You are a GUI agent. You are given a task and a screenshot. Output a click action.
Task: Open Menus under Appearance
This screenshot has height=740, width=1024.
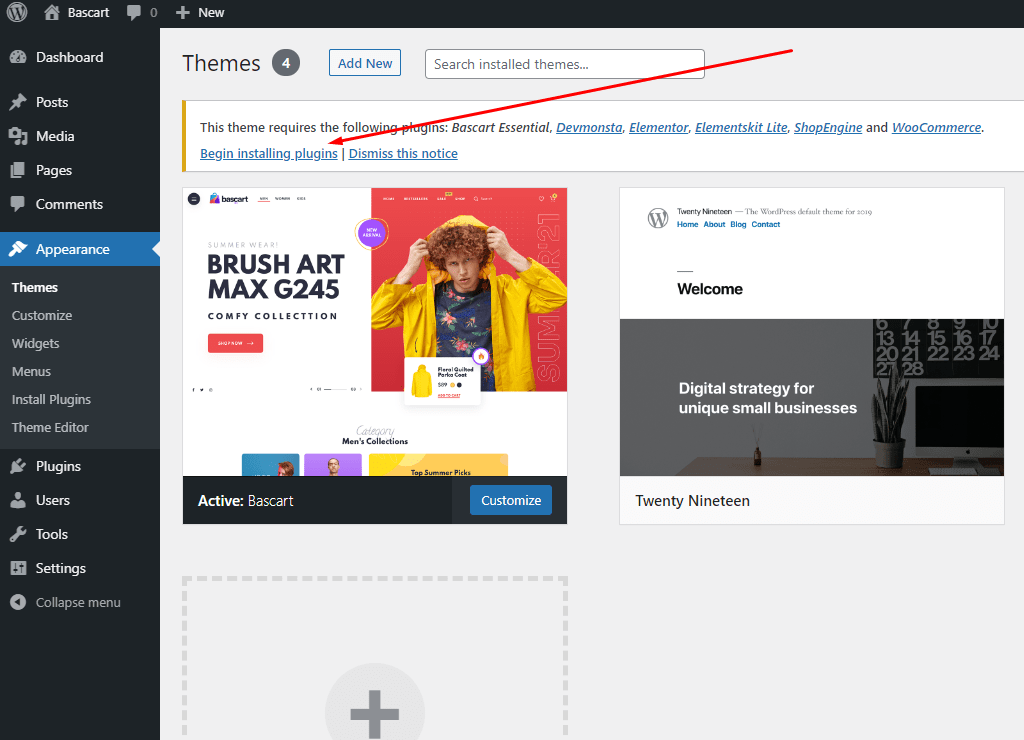(x=31, y=372)
